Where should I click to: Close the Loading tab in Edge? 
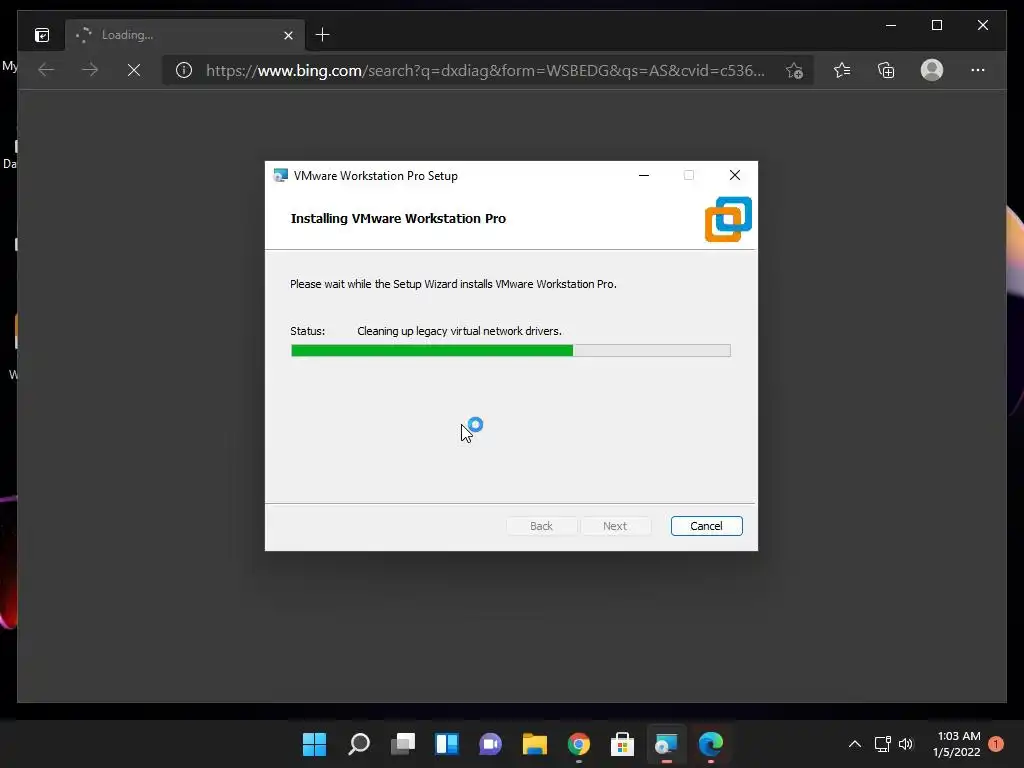tap(288, 35)
